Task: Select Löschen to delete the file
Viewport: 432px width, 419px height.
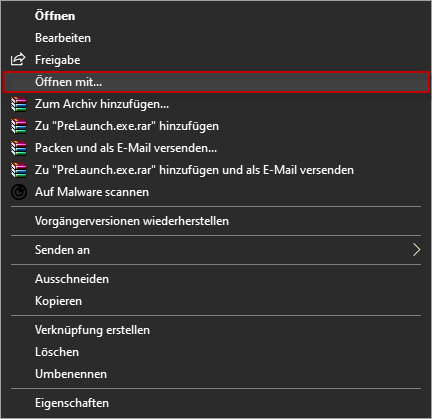Action: click(x=216, y=352)
